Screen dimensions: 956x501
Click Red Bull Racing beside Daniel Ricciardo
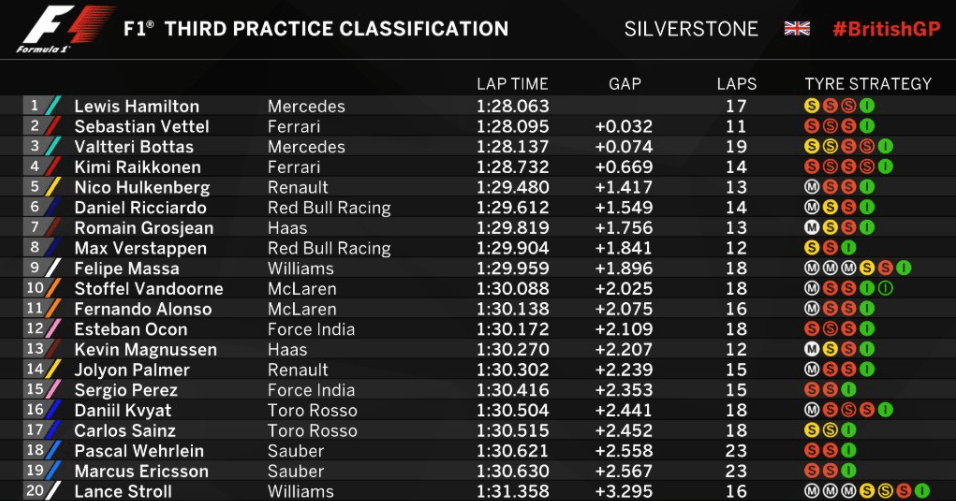(x=329, y=208)
